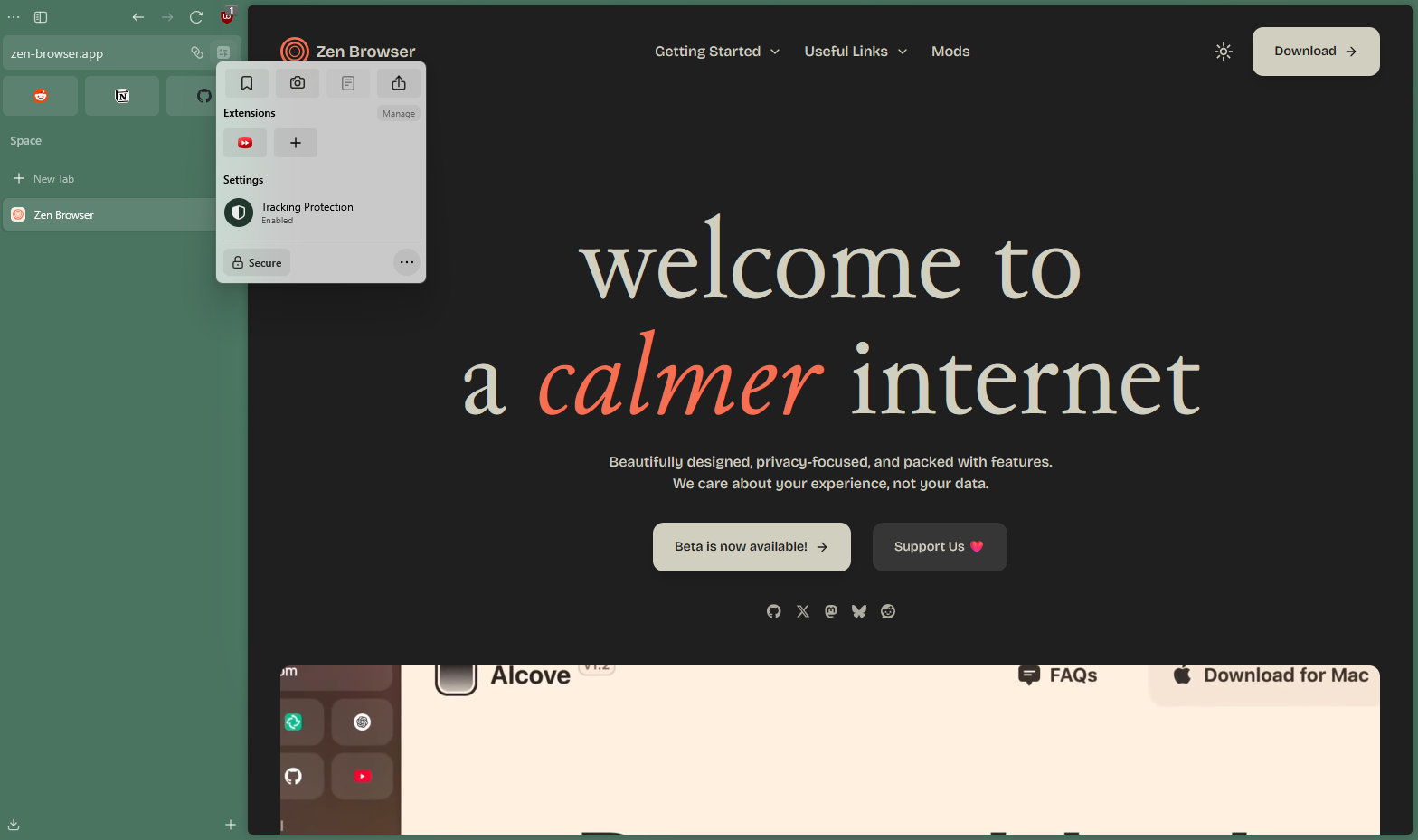1418x840 pixels.
Task: Toggle Tracking Protection shield
Action: tap(239, 212)
